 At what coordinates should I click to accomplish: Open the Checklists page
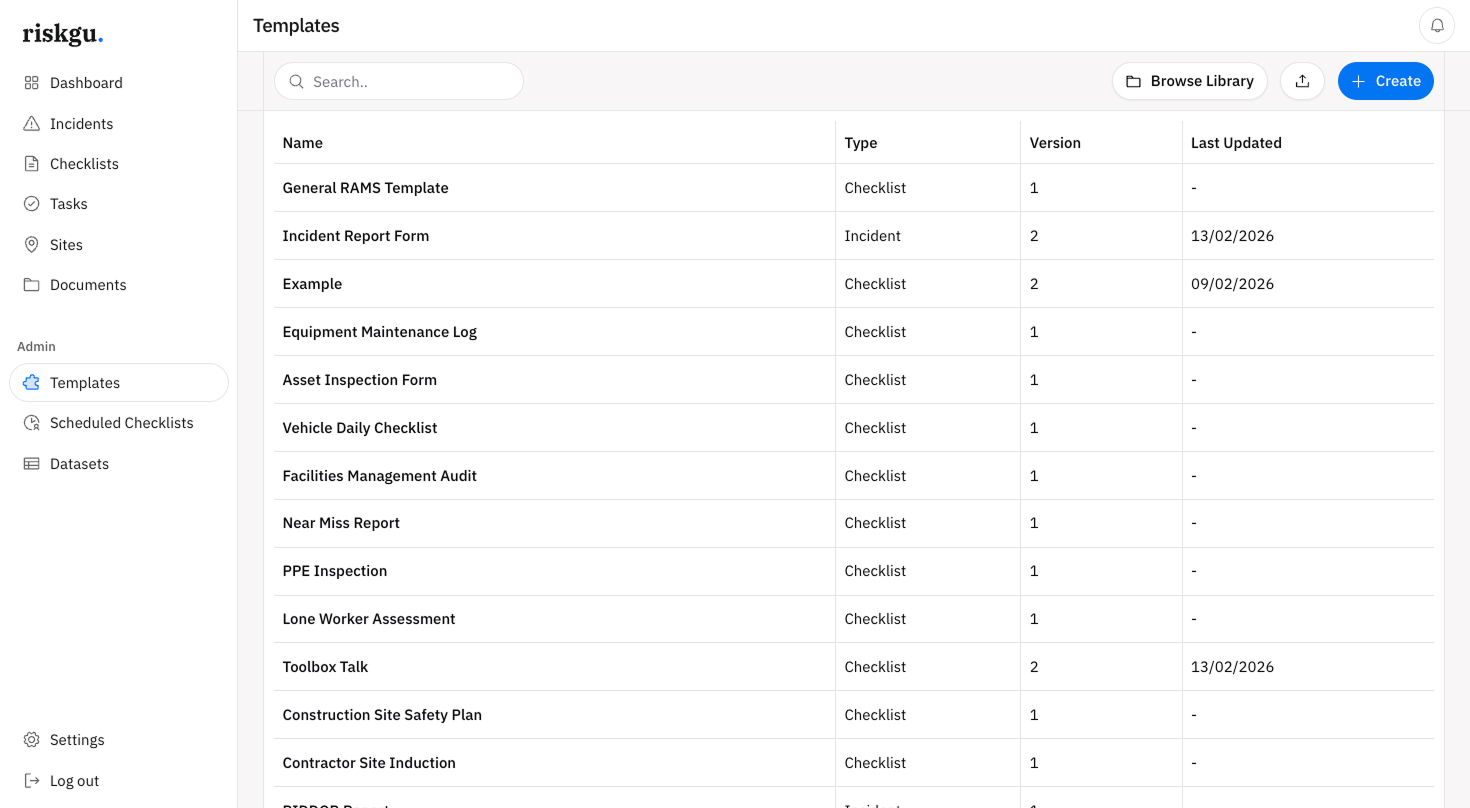84,164
